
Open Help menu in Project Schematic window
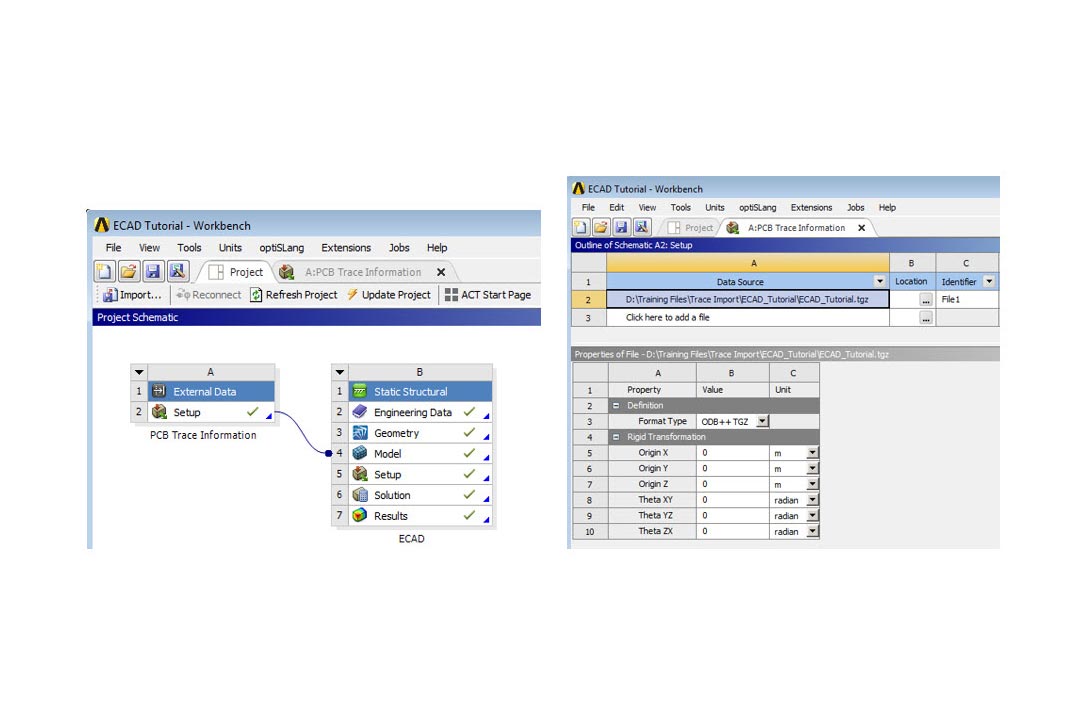[437, 248]
